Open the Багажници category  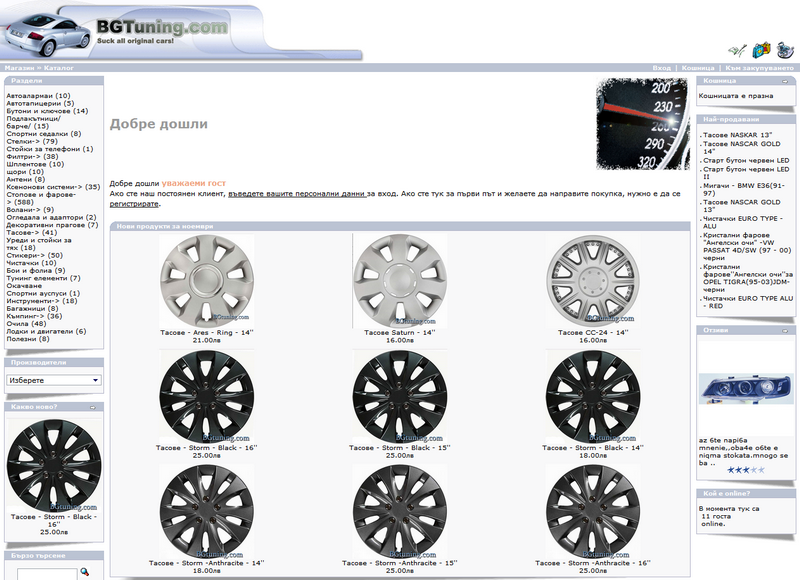[32, 309]
